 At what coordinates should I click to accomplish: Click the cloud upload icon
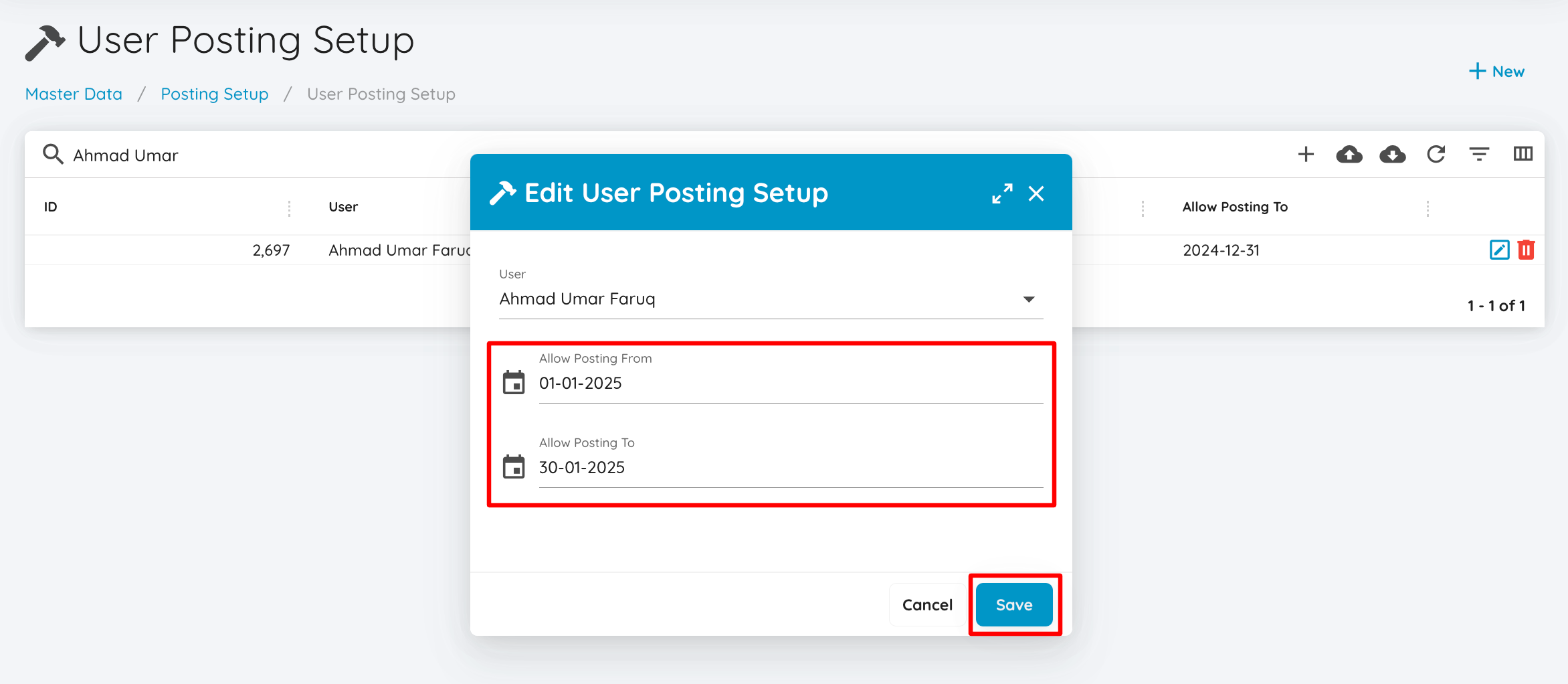[1349, 155]
